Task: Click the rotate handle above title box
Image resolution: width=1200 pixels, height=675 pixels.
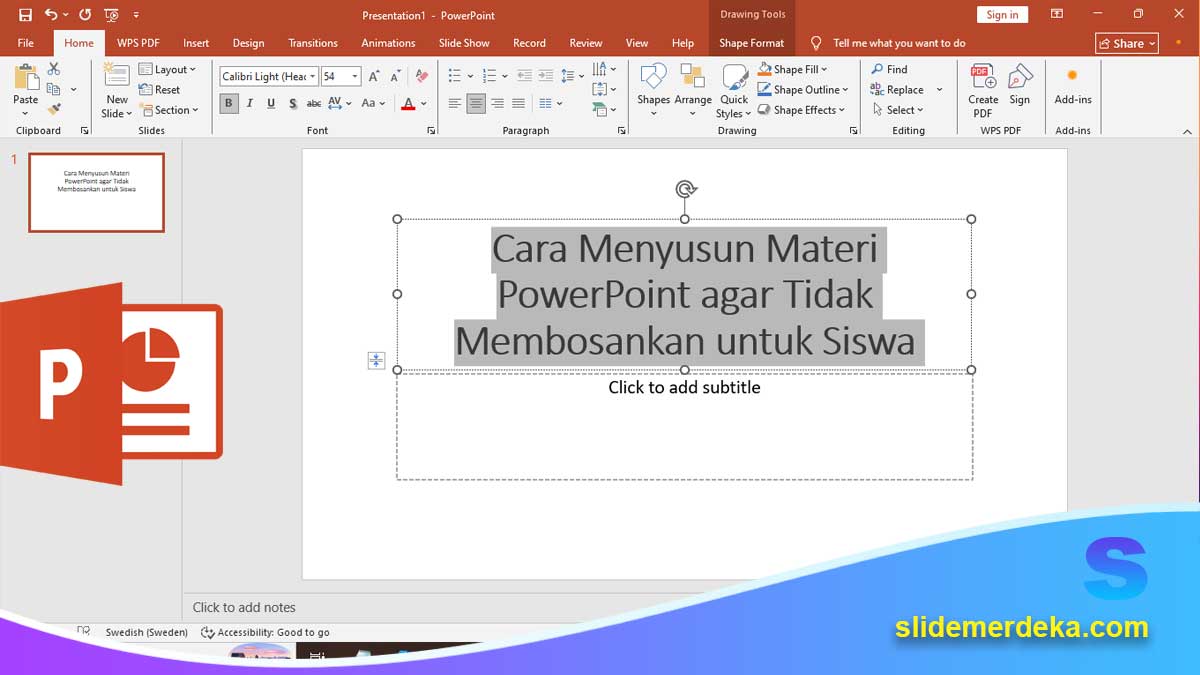Action: coord(685,189)
